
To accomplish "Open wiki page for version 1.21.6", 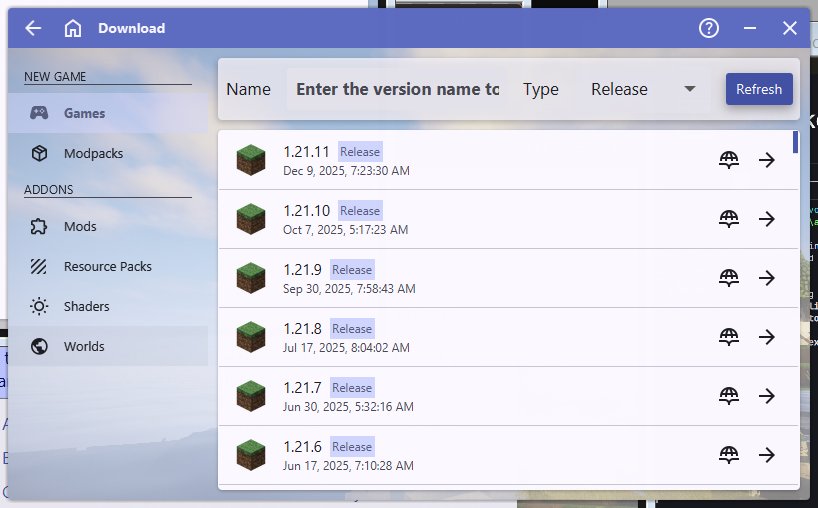I will [x=729, y=454].
